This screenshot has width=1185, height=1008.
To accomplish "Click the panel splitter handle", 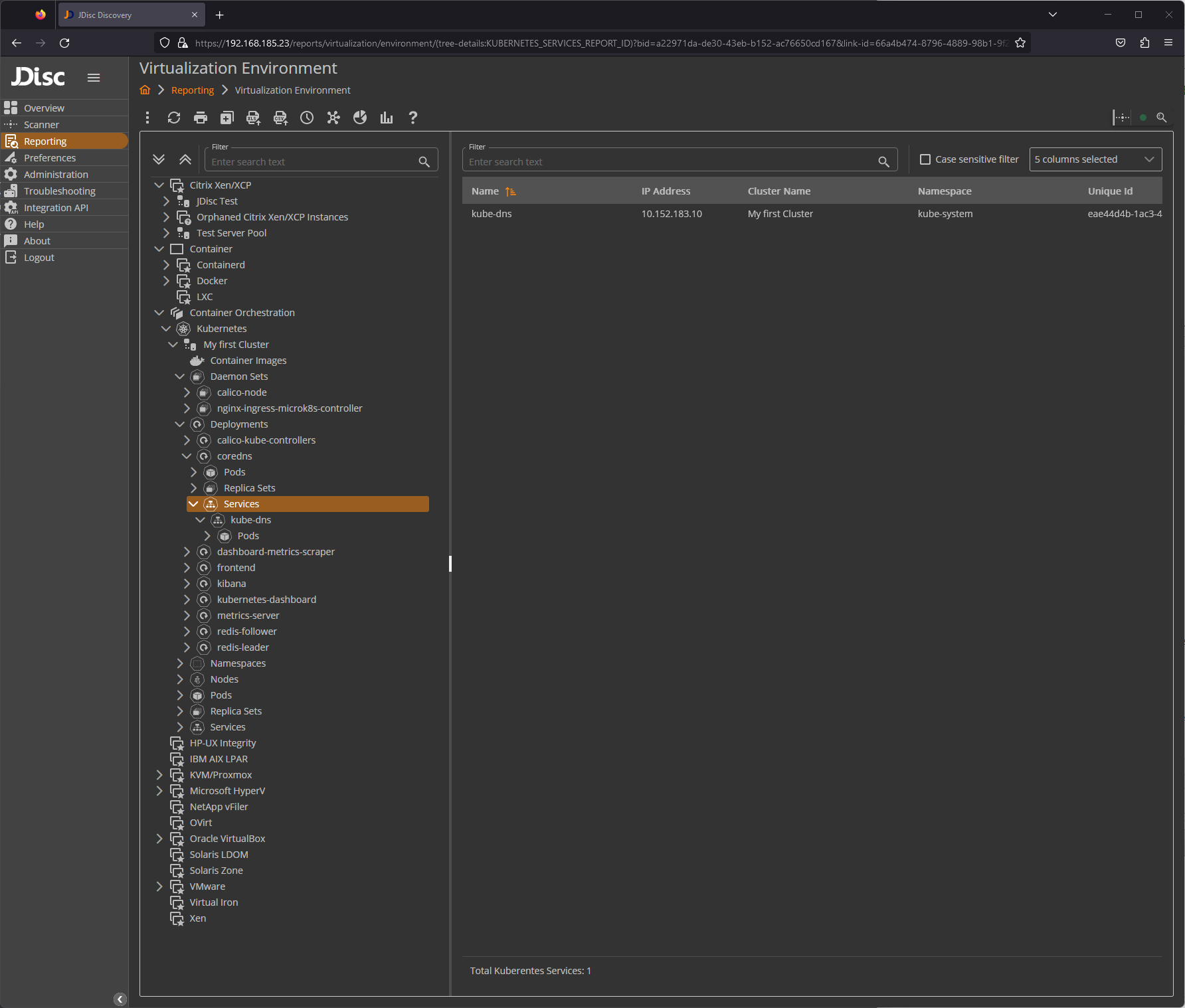I will 450,564.
